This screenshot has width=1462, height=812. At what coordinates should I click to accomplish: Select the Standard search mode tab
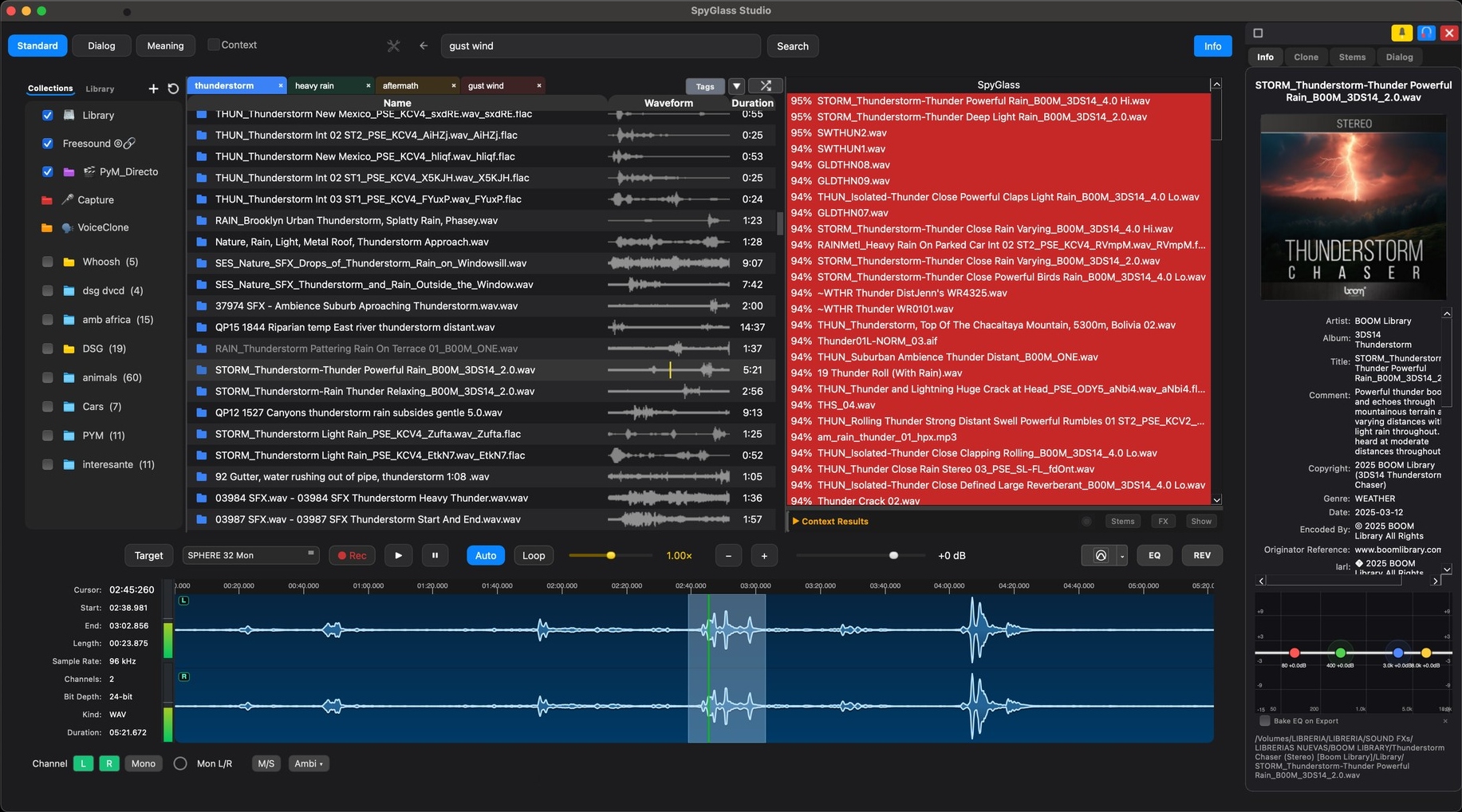(x=37, y=45)
